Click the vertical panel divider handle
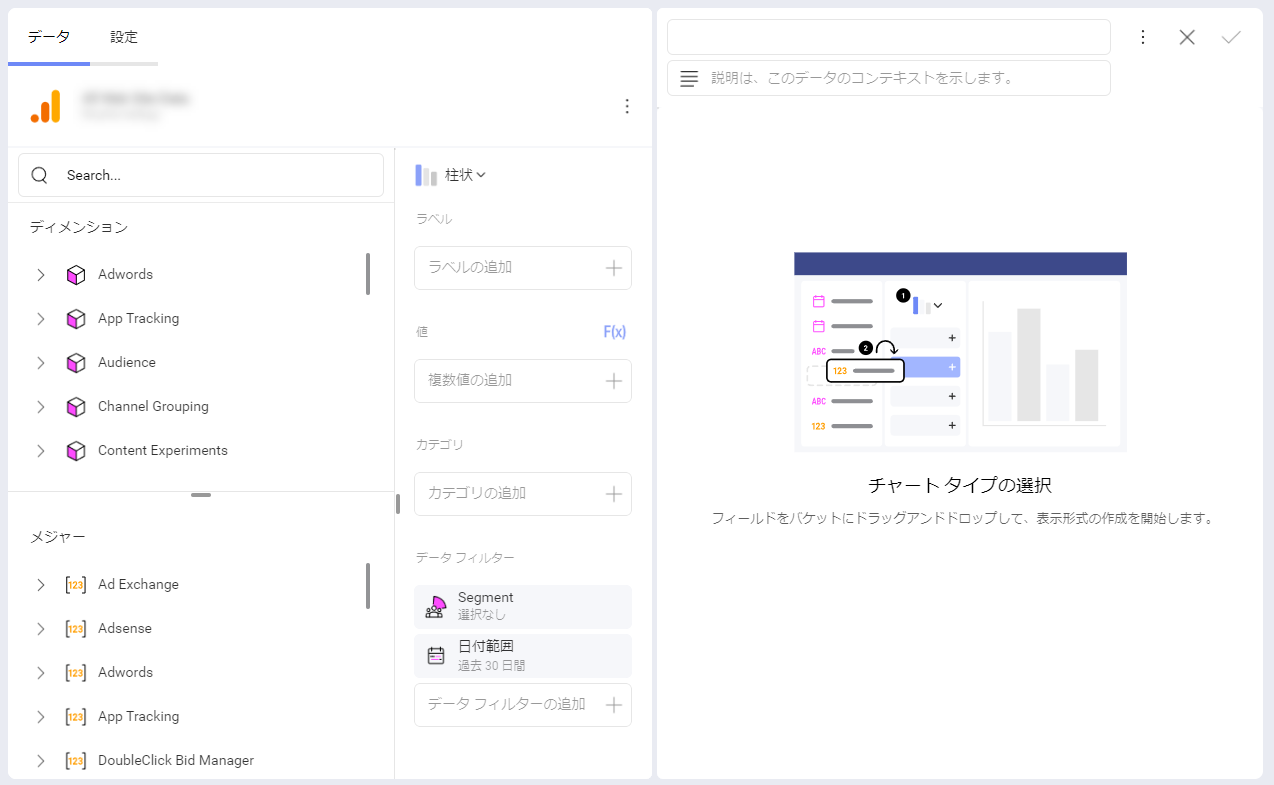 click(x=397, y=504)
